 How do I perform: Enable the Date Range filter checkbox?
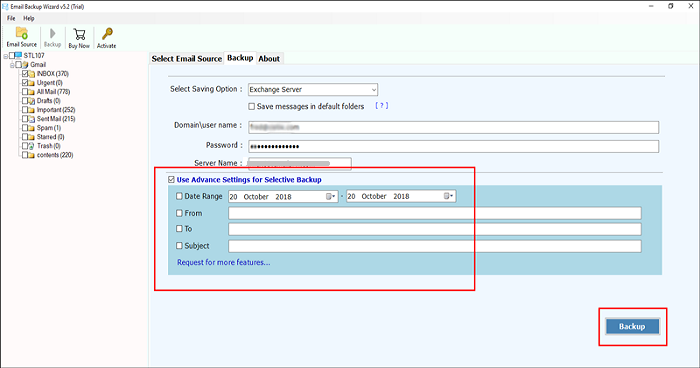coord(179,196)
